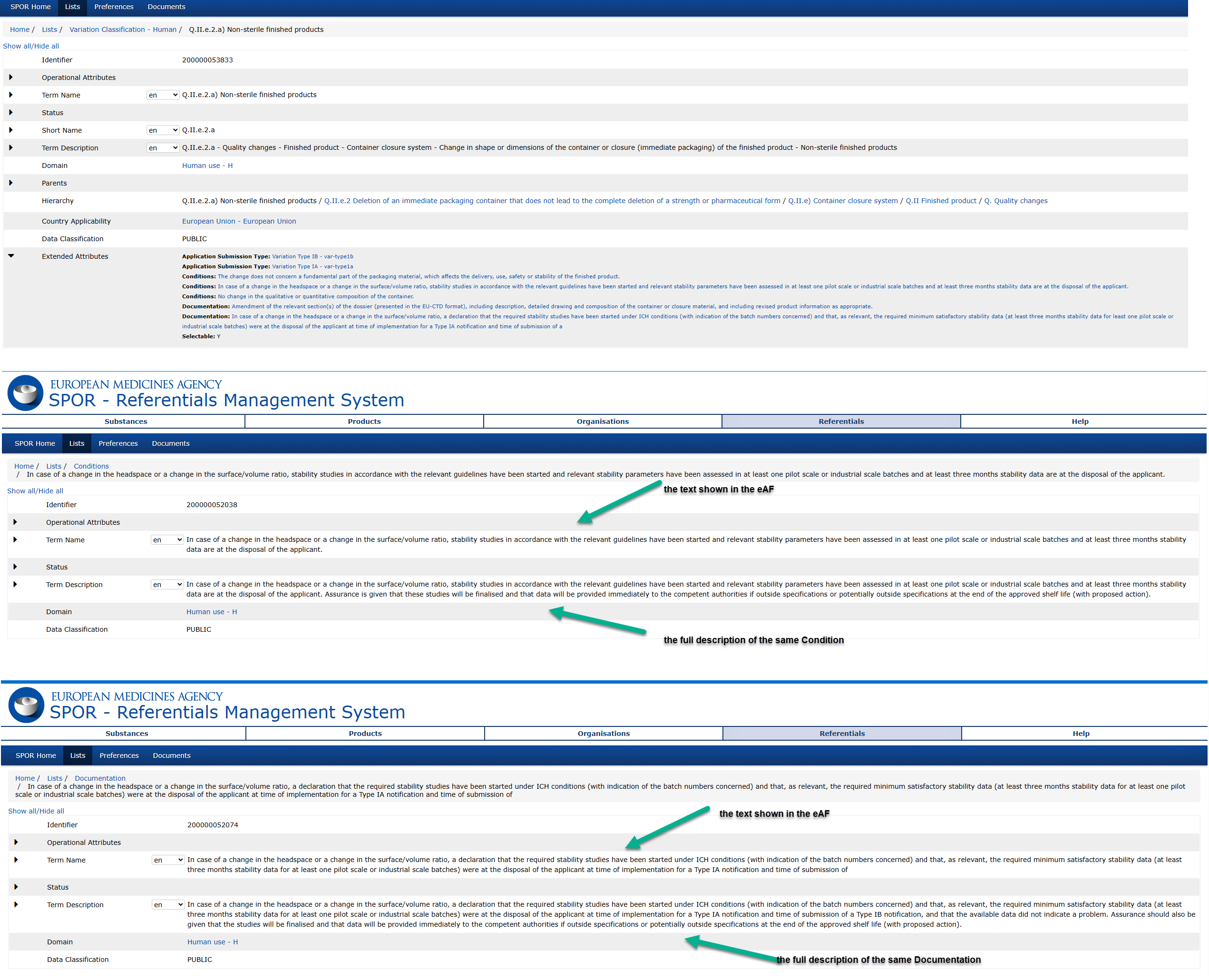The width and height of the screenshot is (1209, 980).
Task: Open language dropdown next to Short Name
Action: click(163, 130)
